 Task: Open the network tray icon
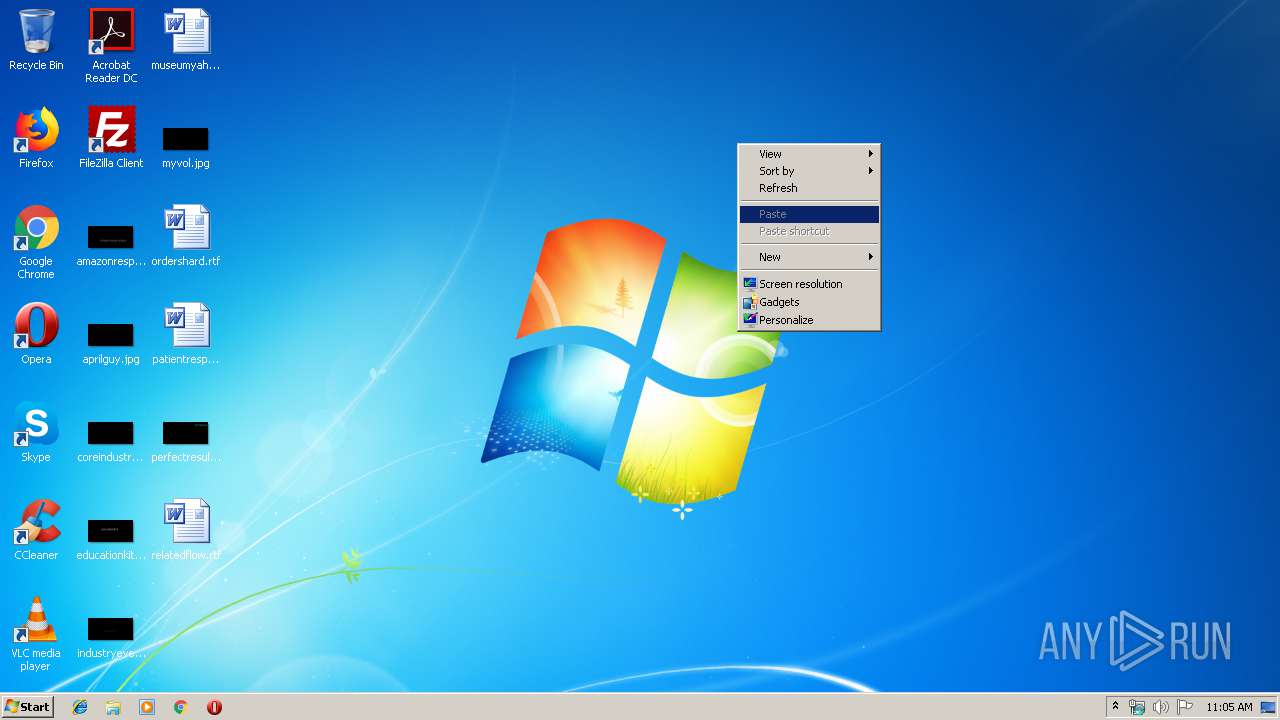1137,707
